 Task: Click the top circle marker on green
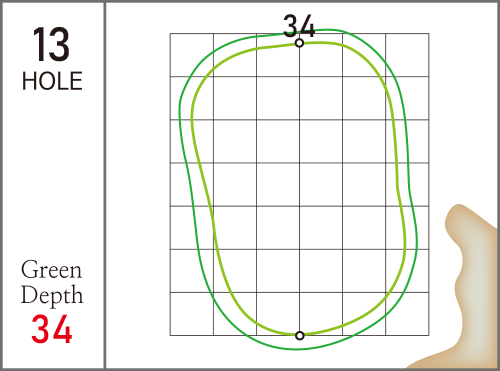coord(299,43)
